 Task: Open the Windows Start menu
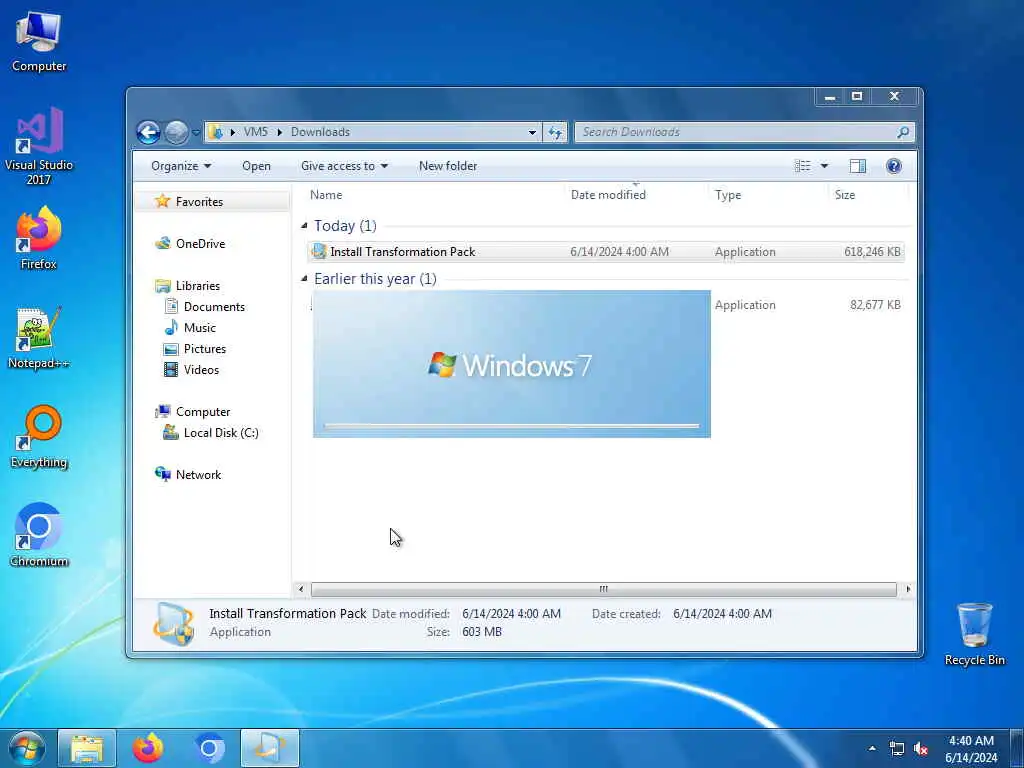[x=26, y=748]
